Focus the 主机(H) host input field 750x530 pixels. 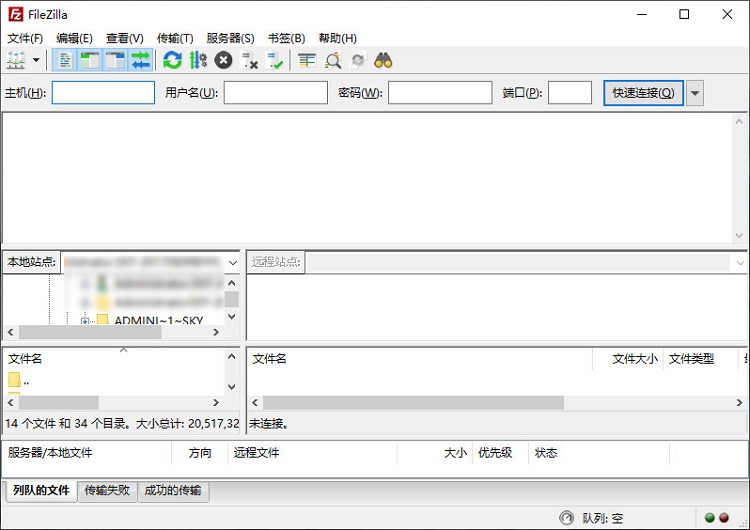click(x=103, y=92)
